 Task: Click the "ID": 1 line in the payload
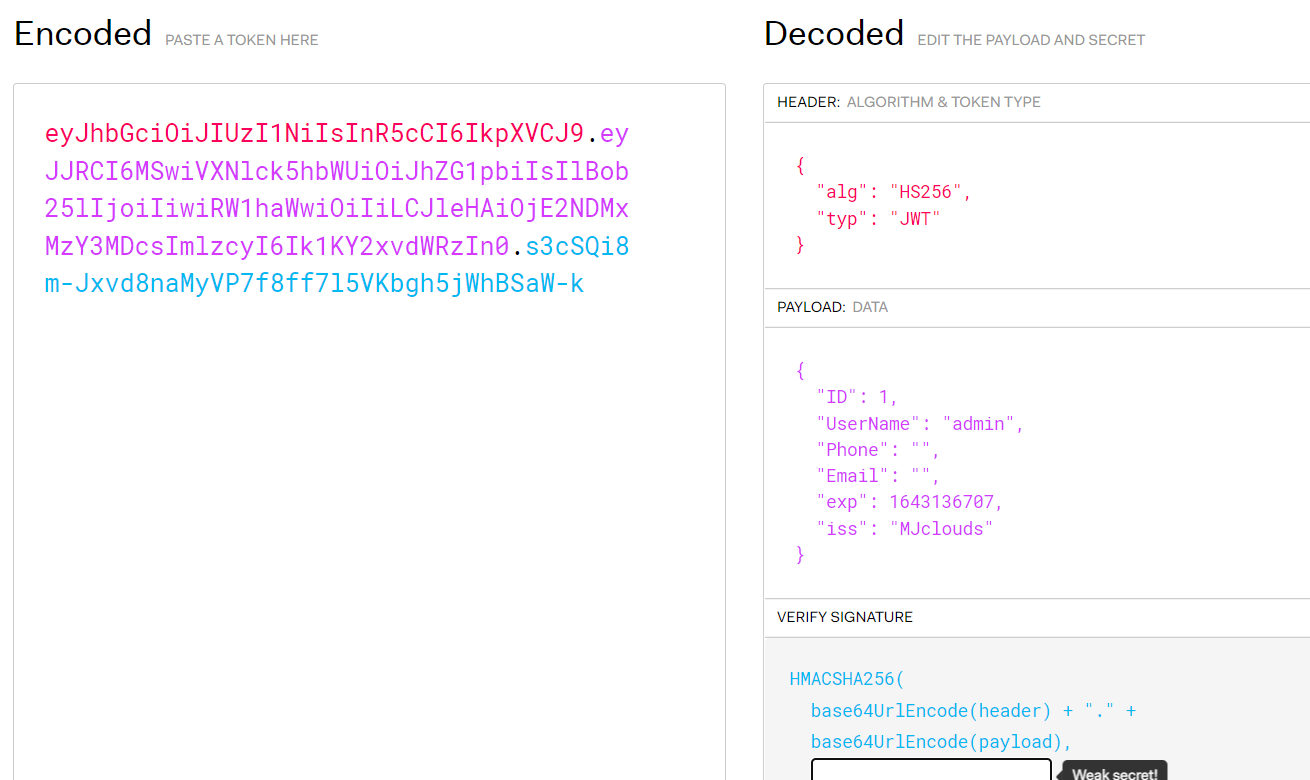[857, 397]
